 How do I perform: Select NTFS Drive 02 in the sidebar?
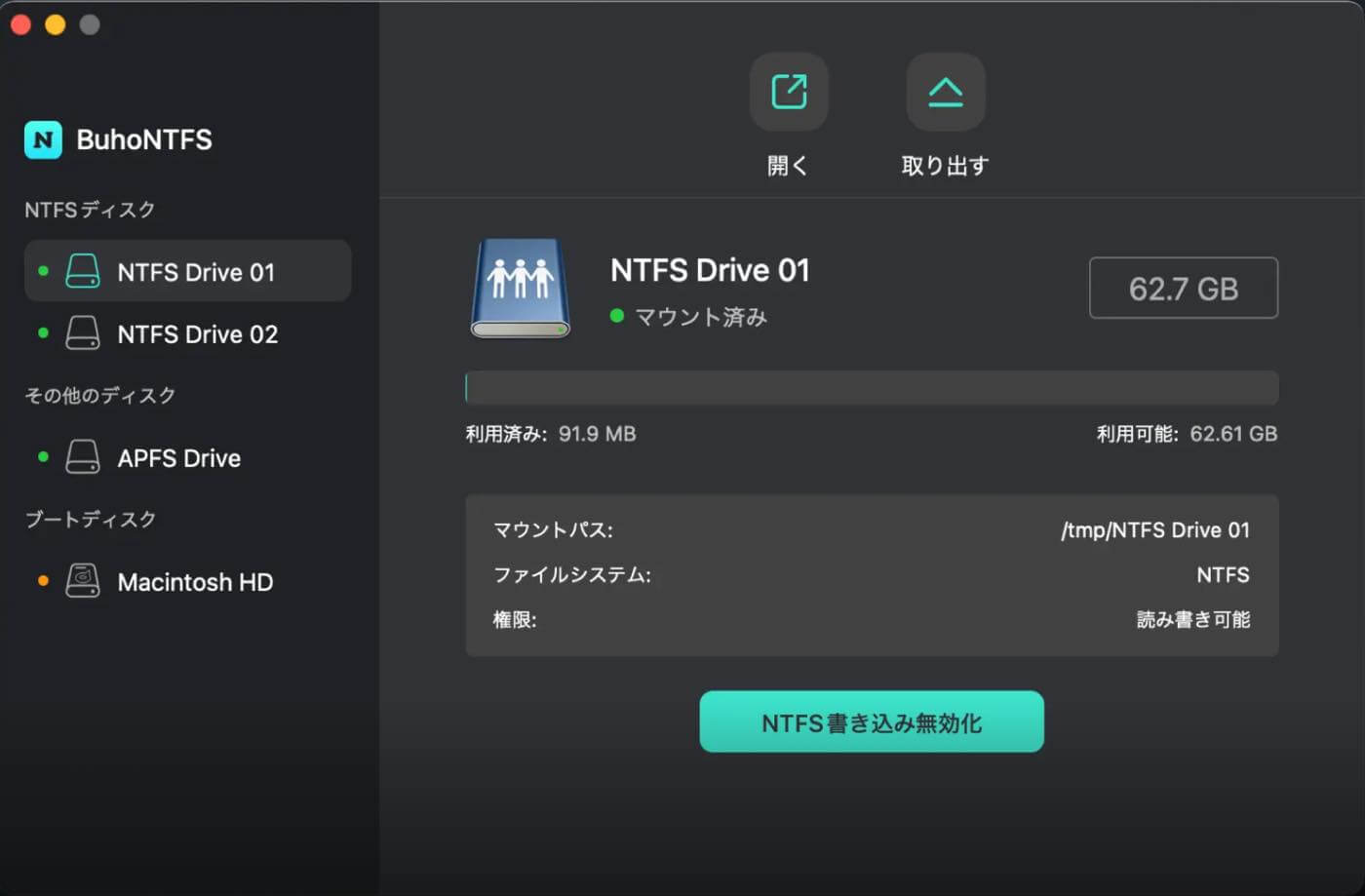click(x=197, y=334)
